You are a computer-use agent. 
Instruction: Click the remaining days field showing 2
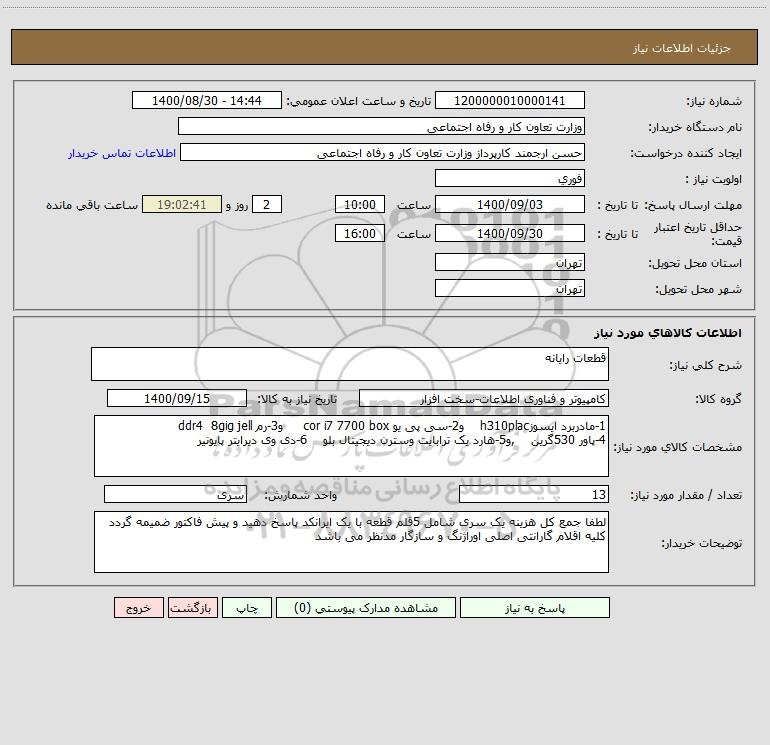pyautogui.click(x=267, y=204)
